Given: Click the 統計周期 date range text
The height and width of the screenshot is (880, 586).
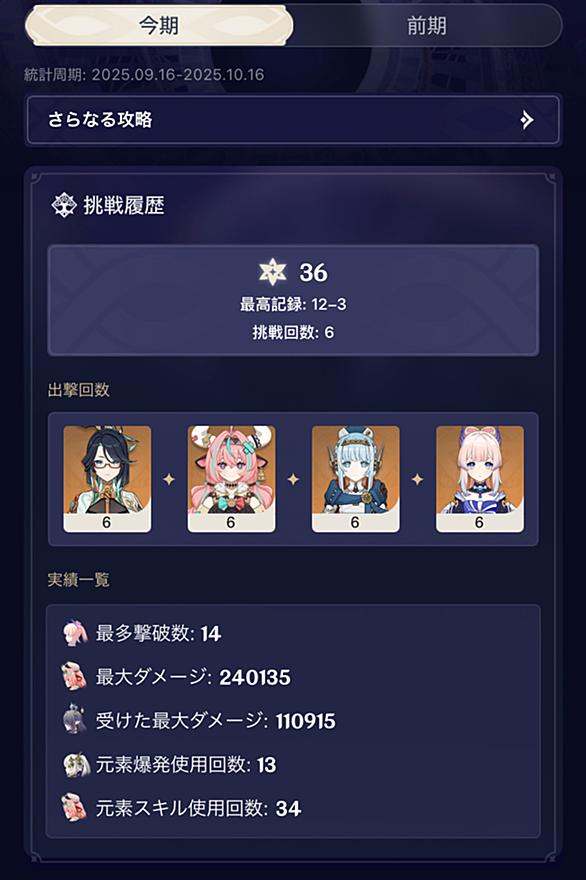Looking at the screenshot, I should click(x=144, y=75).
